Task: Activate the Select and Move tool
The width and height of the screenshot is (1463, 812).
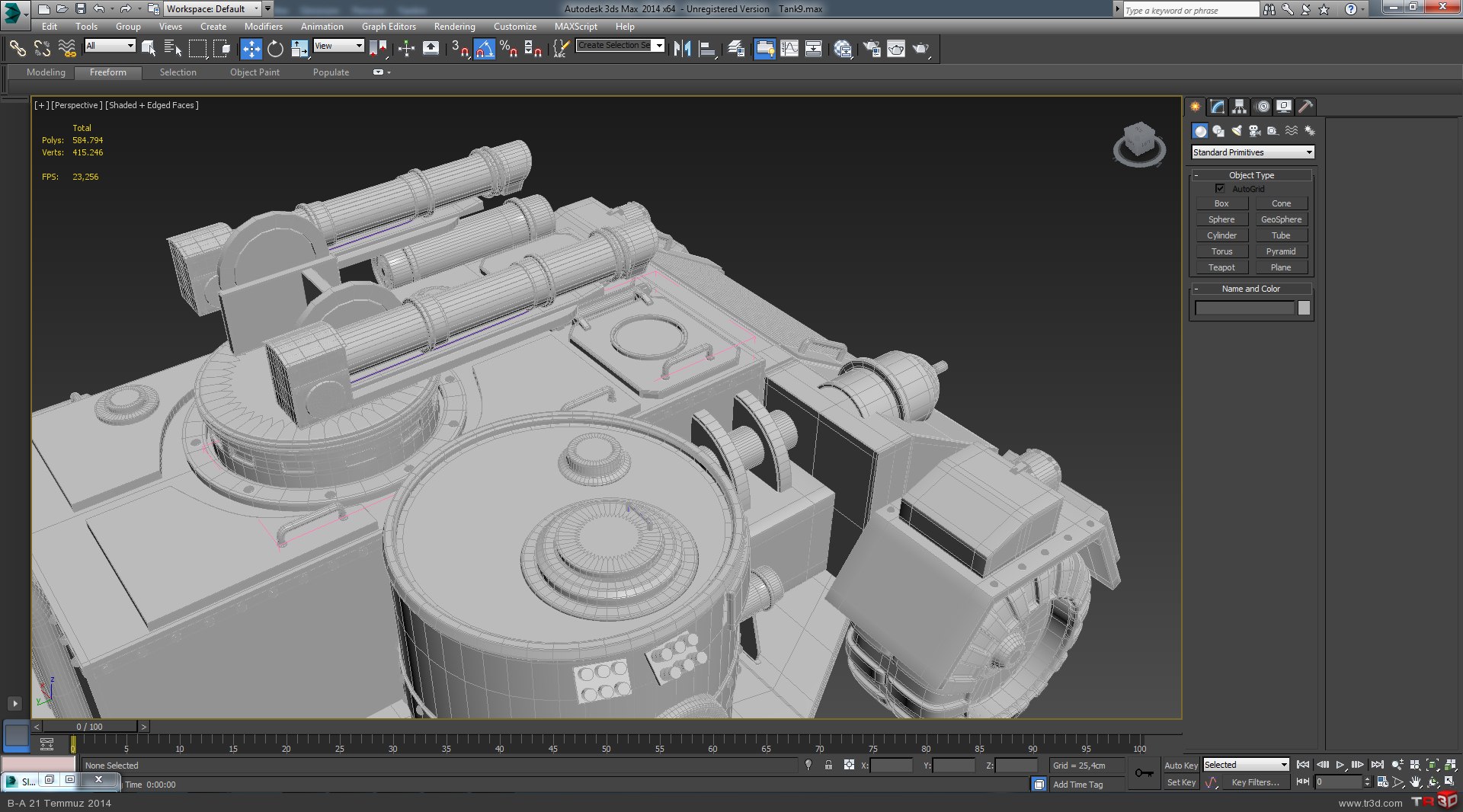Action: tap(251, 49)
